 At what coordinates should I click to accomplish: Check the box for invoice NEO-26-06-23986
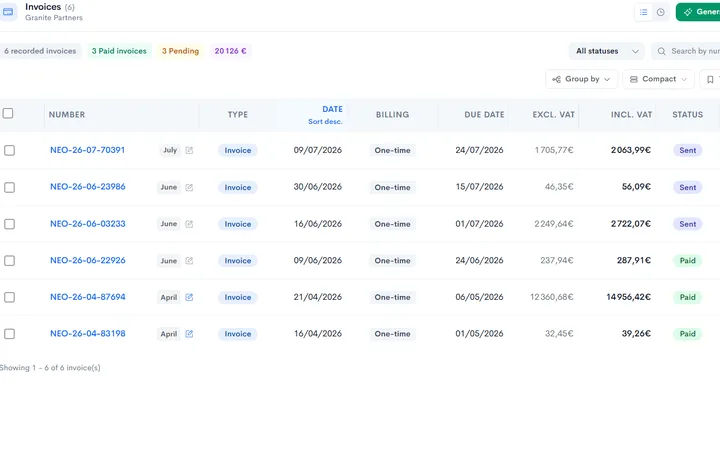(x=9, y=187)
